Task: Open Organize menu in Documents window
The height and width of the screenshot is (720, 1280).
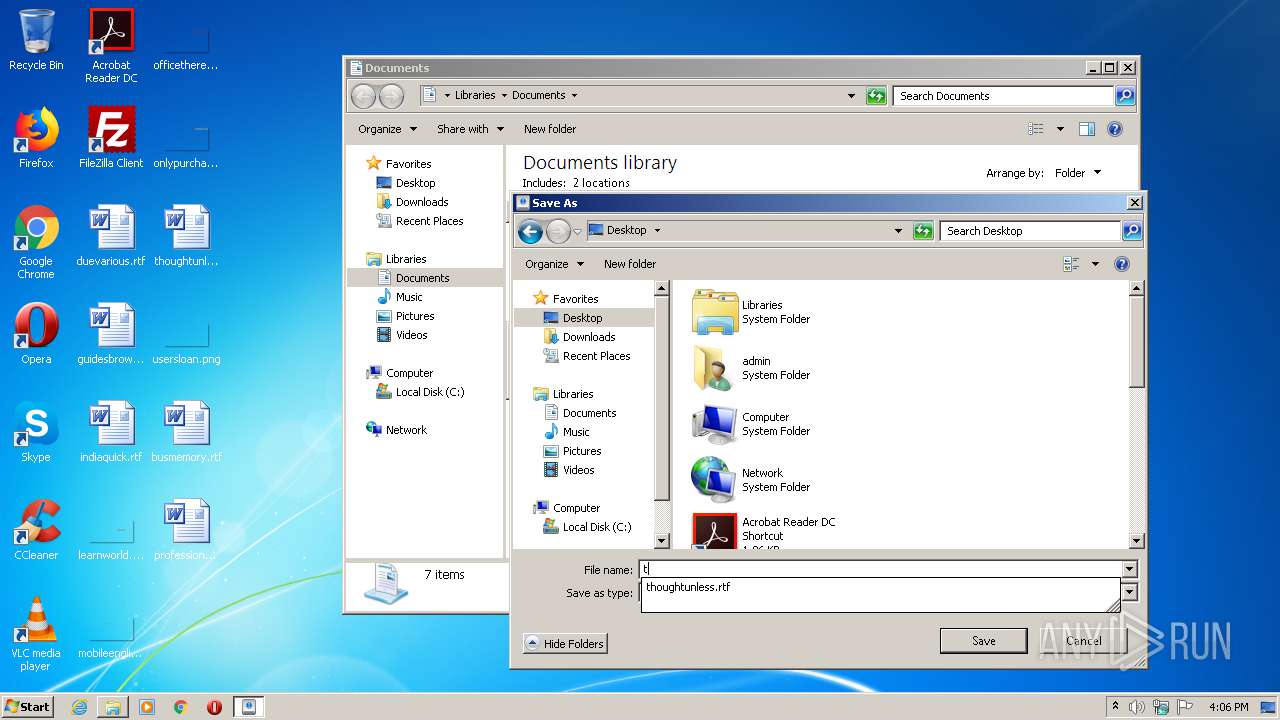Action: pos(387,129)
